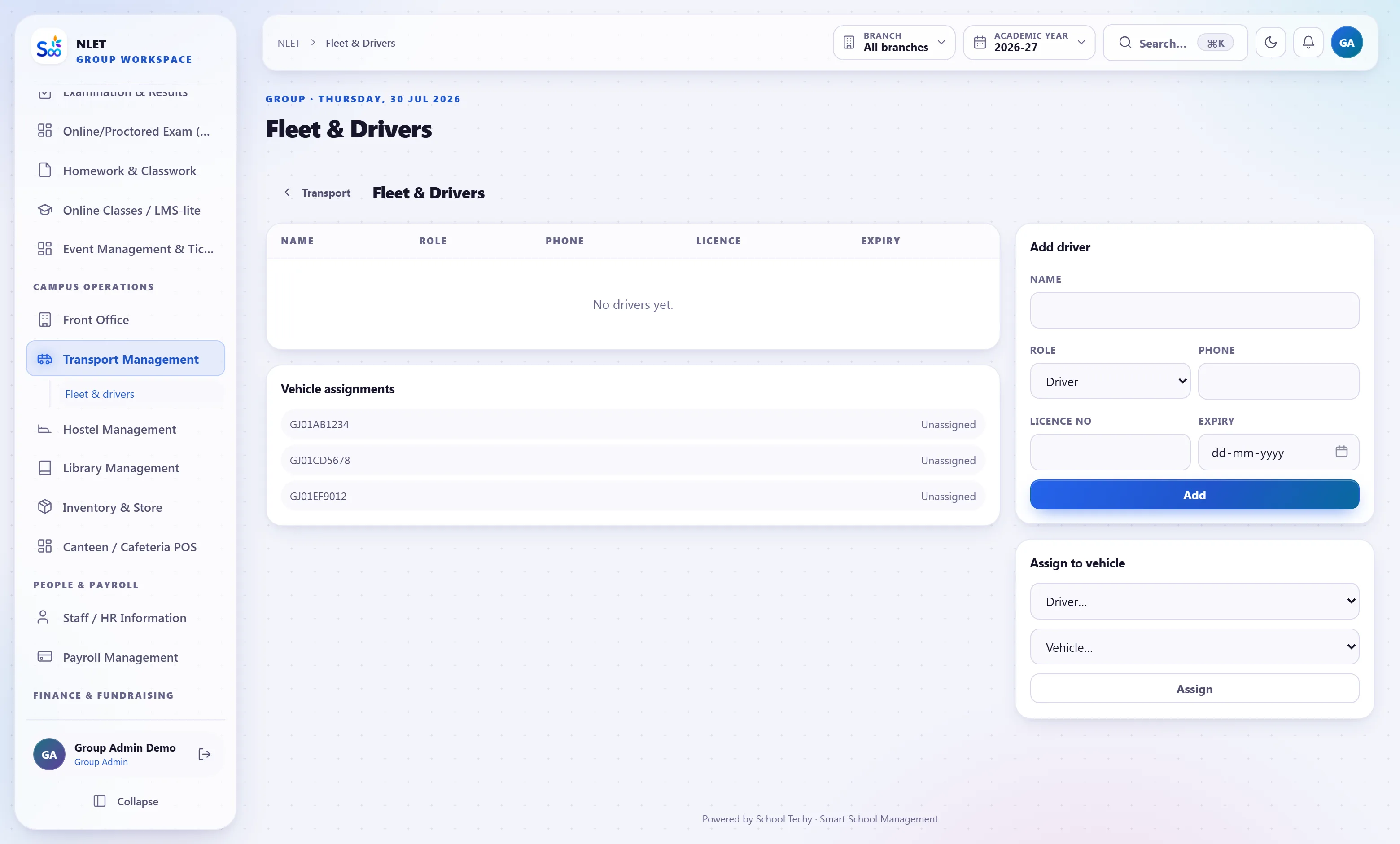The height and width of the screenshot is (844, 1400).
Task: Click the Payroll Management card icon
Action: [45, 657]
